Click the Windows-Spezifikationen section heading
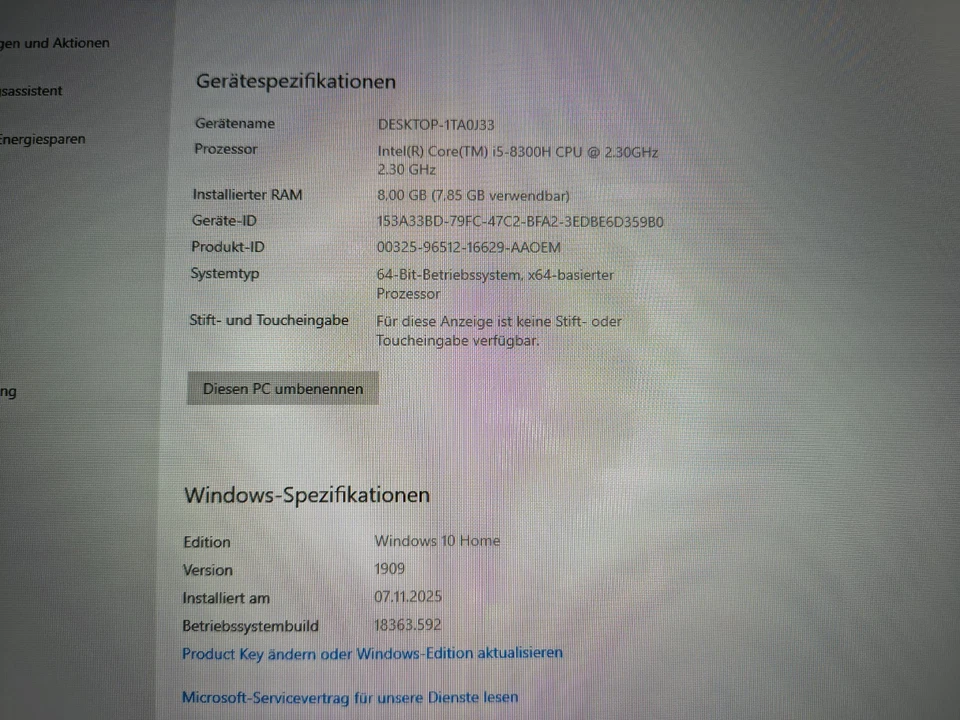 pos(307,494)
